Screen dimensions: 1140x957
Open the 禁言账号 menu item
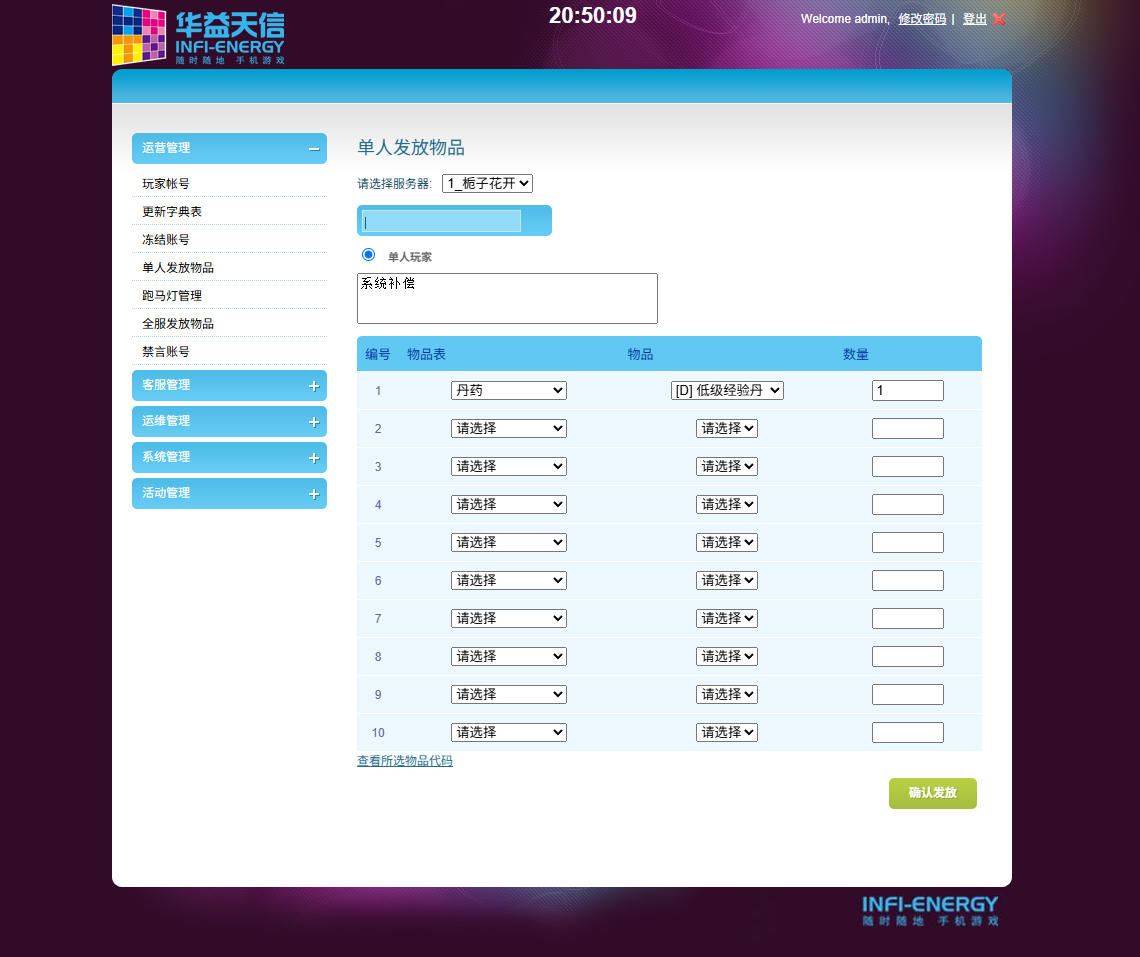pos(166,351)
